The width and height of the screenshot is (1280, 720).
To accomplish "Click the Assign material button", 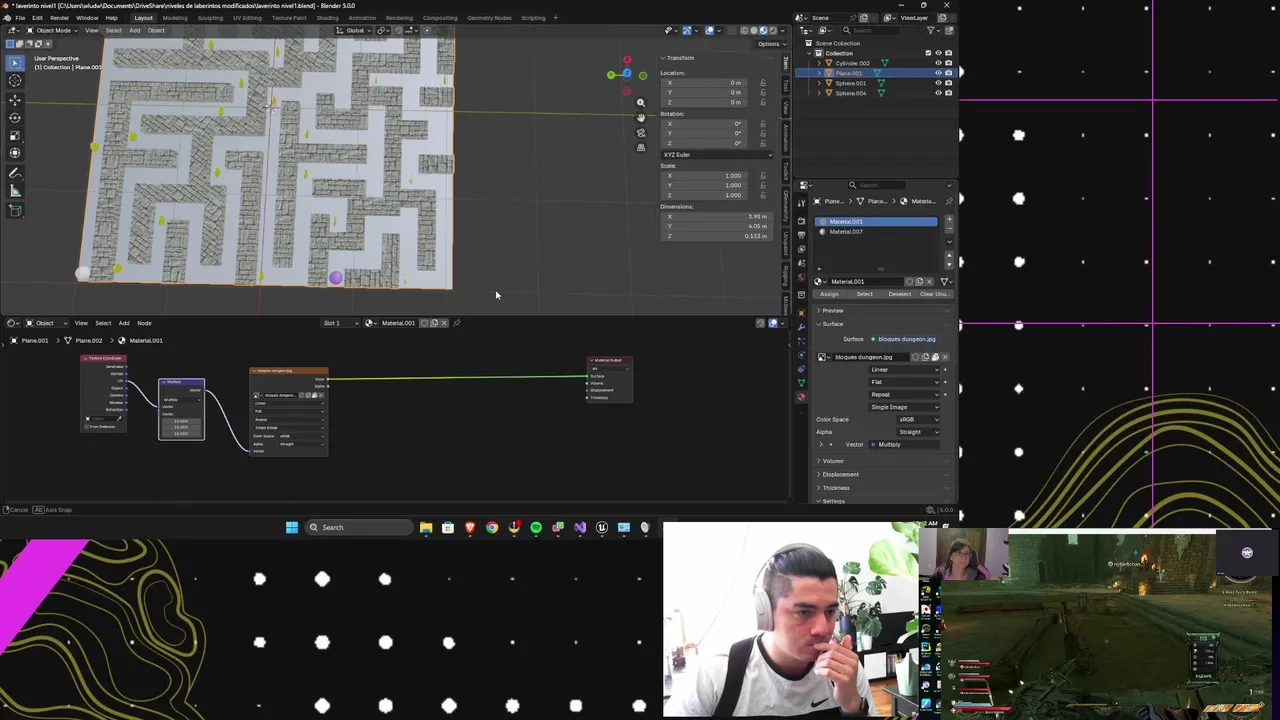I will click(x=830, y=294).
